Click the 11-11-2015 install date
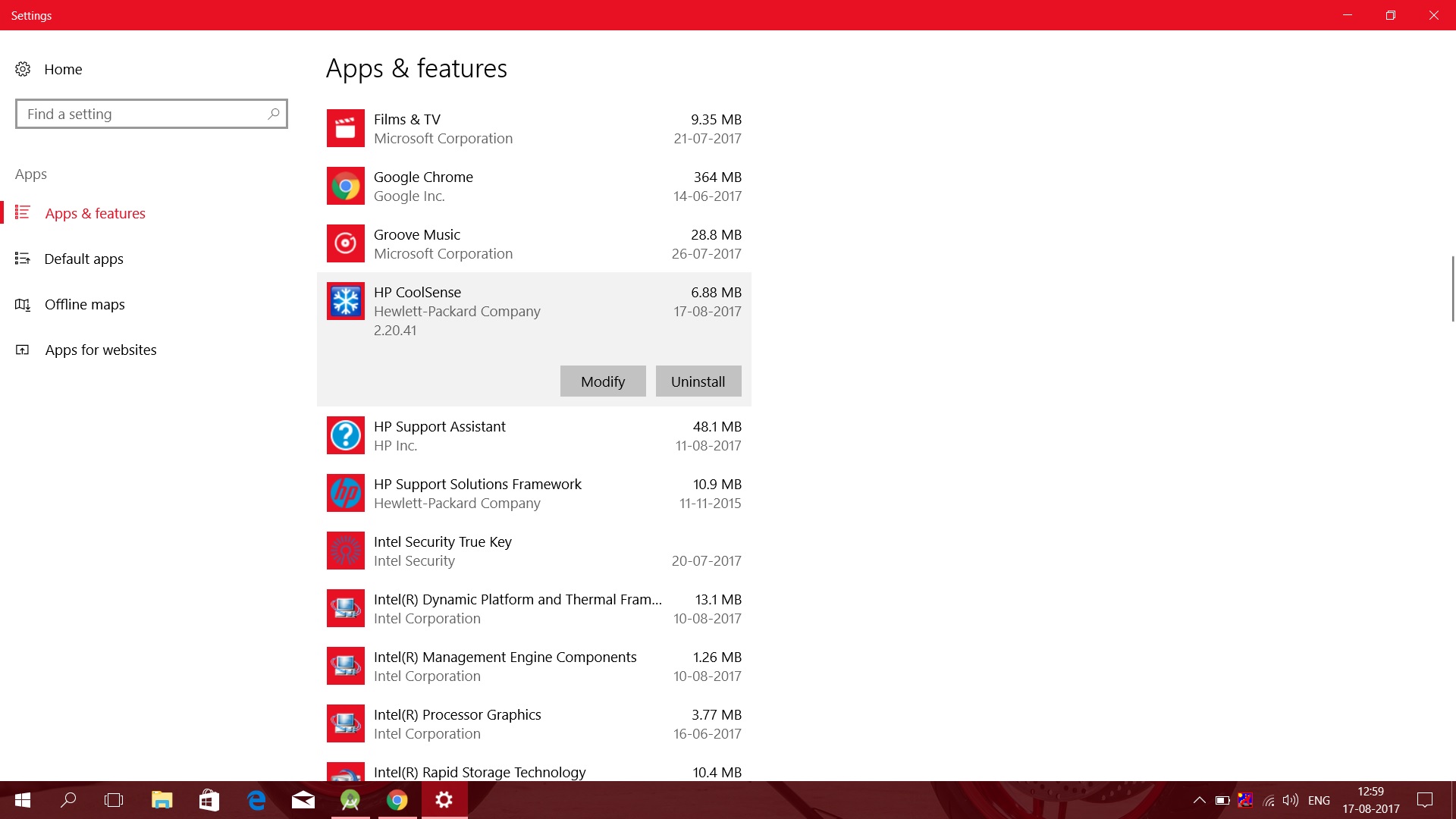Screen dimensions: 1456x819 (711, 503)
